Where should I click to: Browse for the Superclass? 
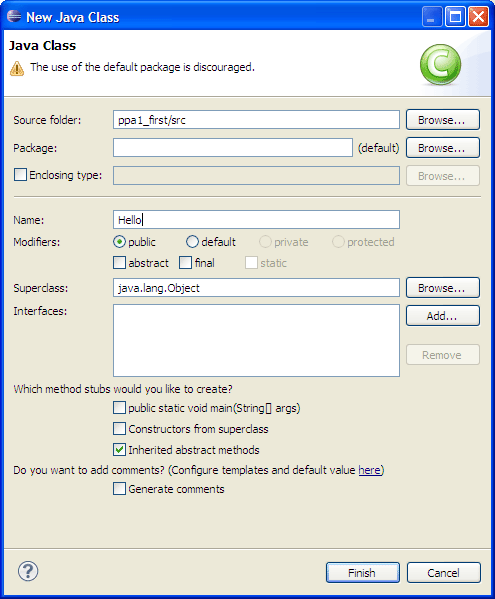coord(443,287)
